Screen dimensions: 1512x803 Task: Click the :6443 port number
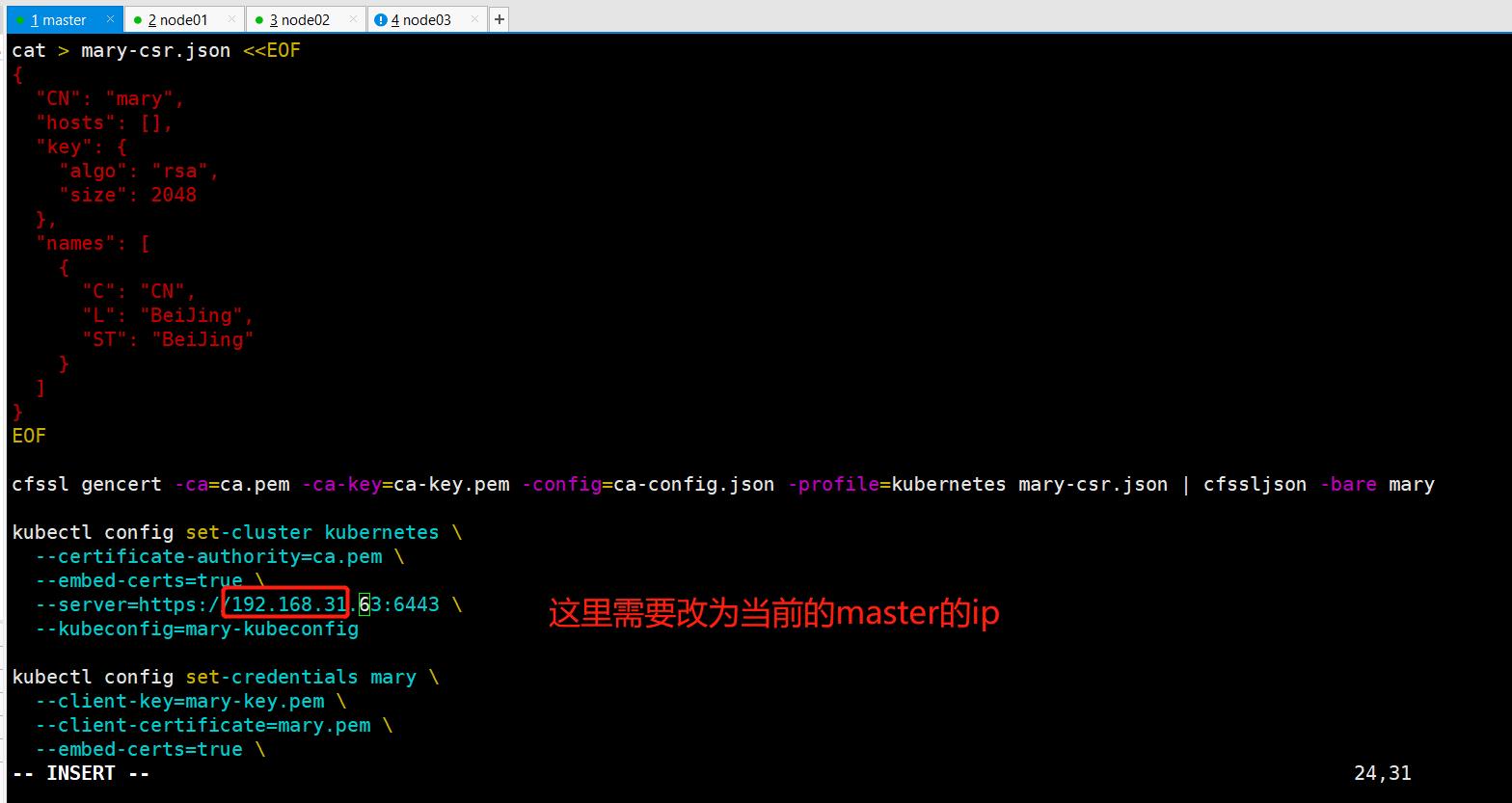coord(411,604)
